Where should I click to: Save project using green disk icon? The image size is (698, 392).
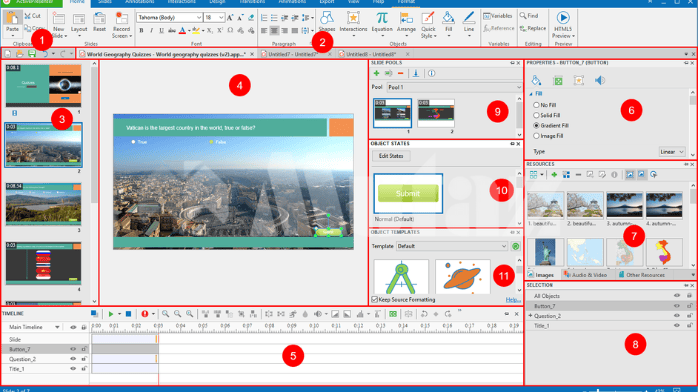click(32, 54)
